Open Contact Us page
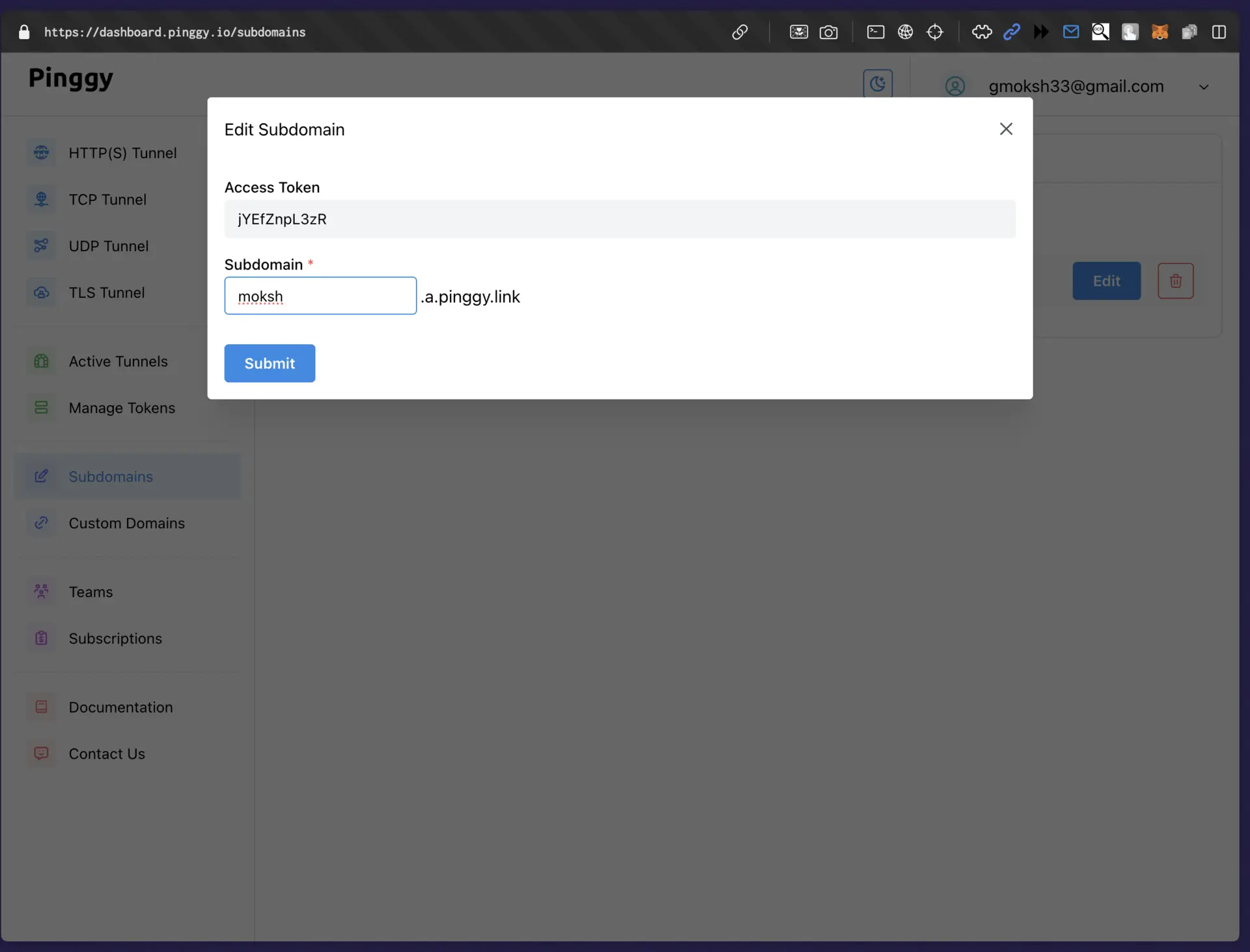Viewport: 1250px width, 952px height. pyautogui.click(x=127, y=754)
